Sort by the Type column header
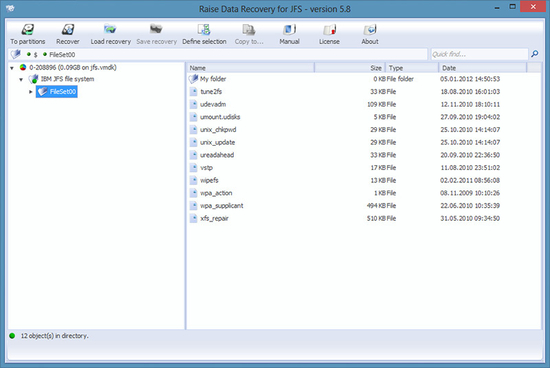This screenshot has width=550, height=368. 412,68
